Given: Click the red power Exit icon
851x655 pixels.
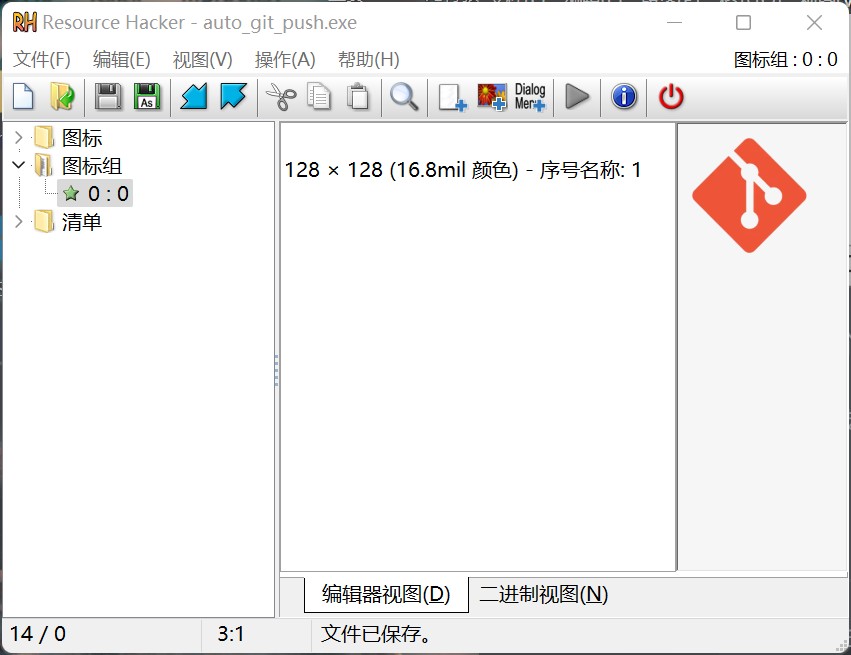Looking at the screenshot, I should tap(671, 97).
